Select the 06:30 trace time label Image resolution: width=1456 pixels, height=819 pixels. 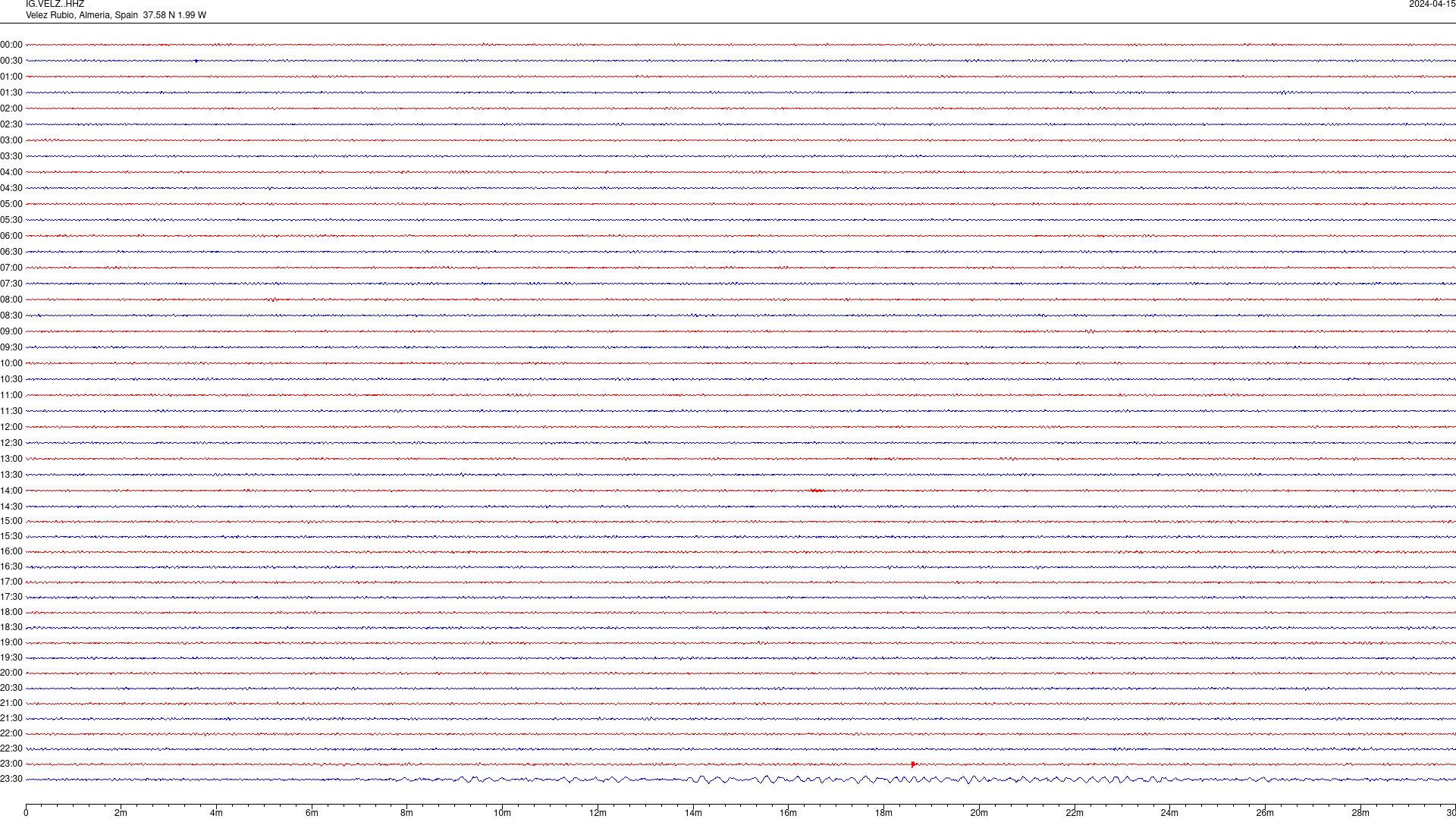point(11,252)
